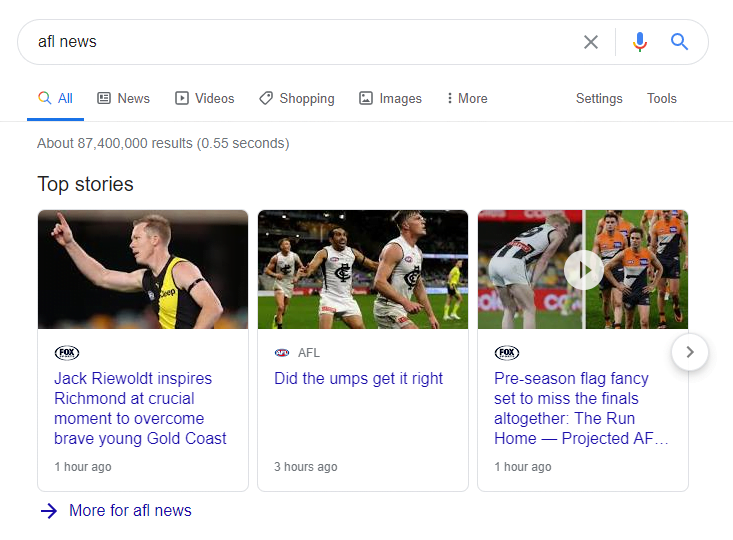Click the Images tab picture icon

pos(366,98)
